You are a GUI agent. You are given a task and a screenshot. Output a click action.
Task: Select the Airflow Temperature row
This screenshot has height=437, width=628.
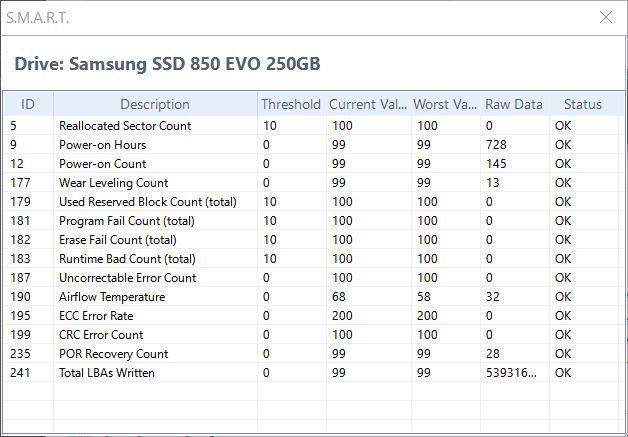tap(312, 297)
